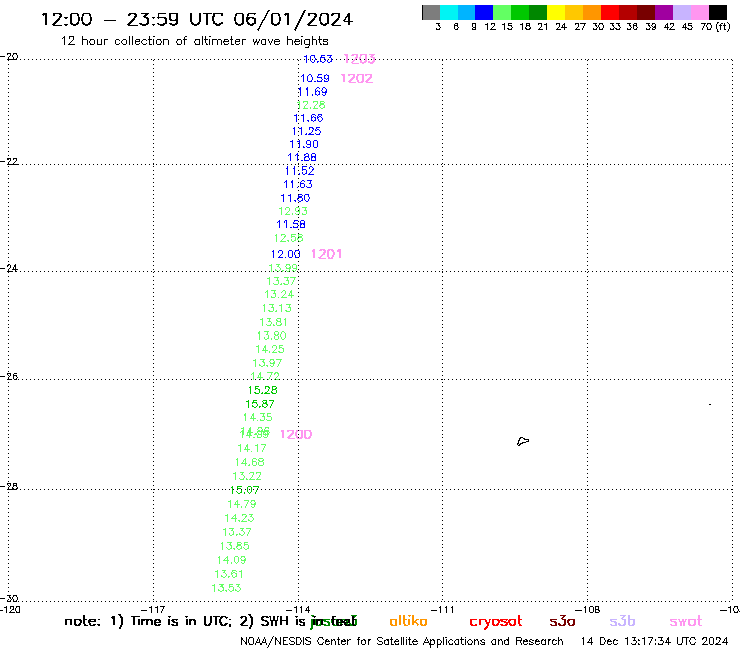Click the wave height value '15.07'
The width and height of the screenshot is (740, 650).
pos(244,490)
